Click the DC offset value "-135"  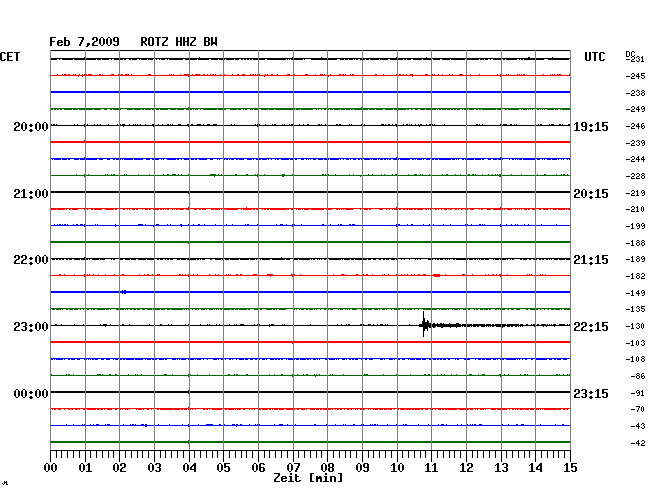635,309
